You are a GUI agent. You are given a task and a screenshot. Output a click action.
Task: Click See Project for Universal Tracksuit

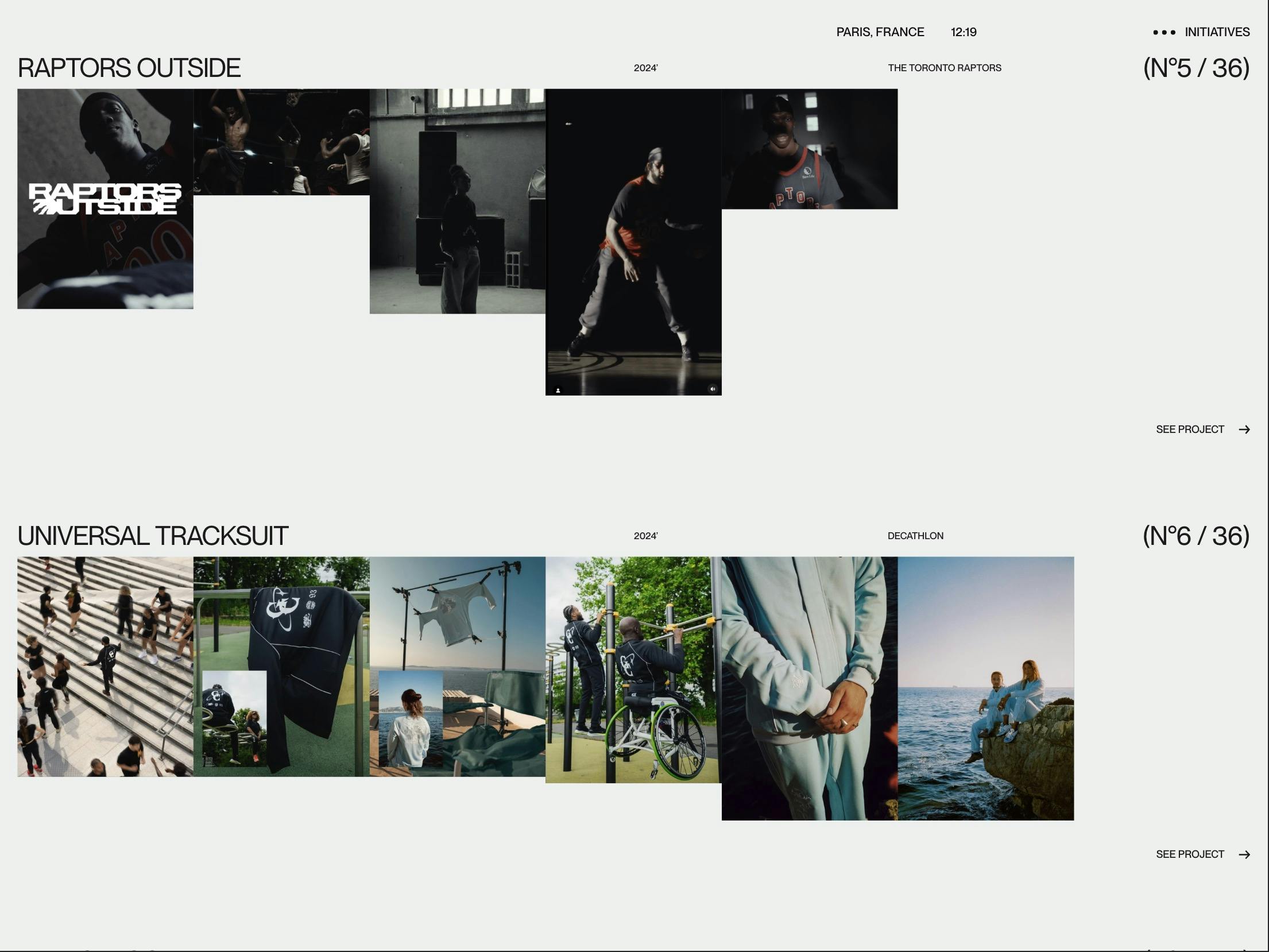click(1190, 854)
